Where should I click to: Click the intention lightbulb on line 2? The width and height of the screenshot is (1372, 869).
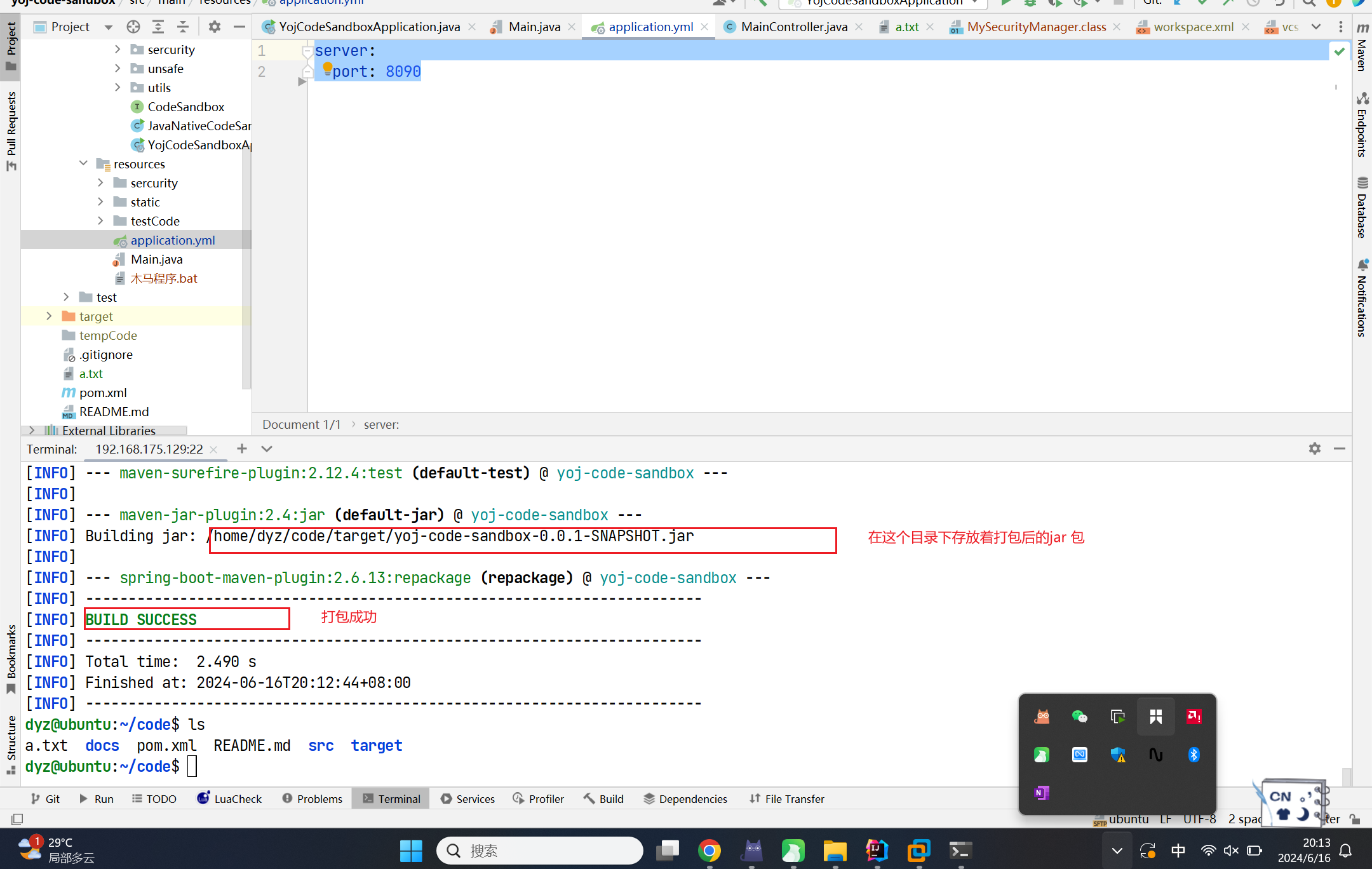point(328,68)
